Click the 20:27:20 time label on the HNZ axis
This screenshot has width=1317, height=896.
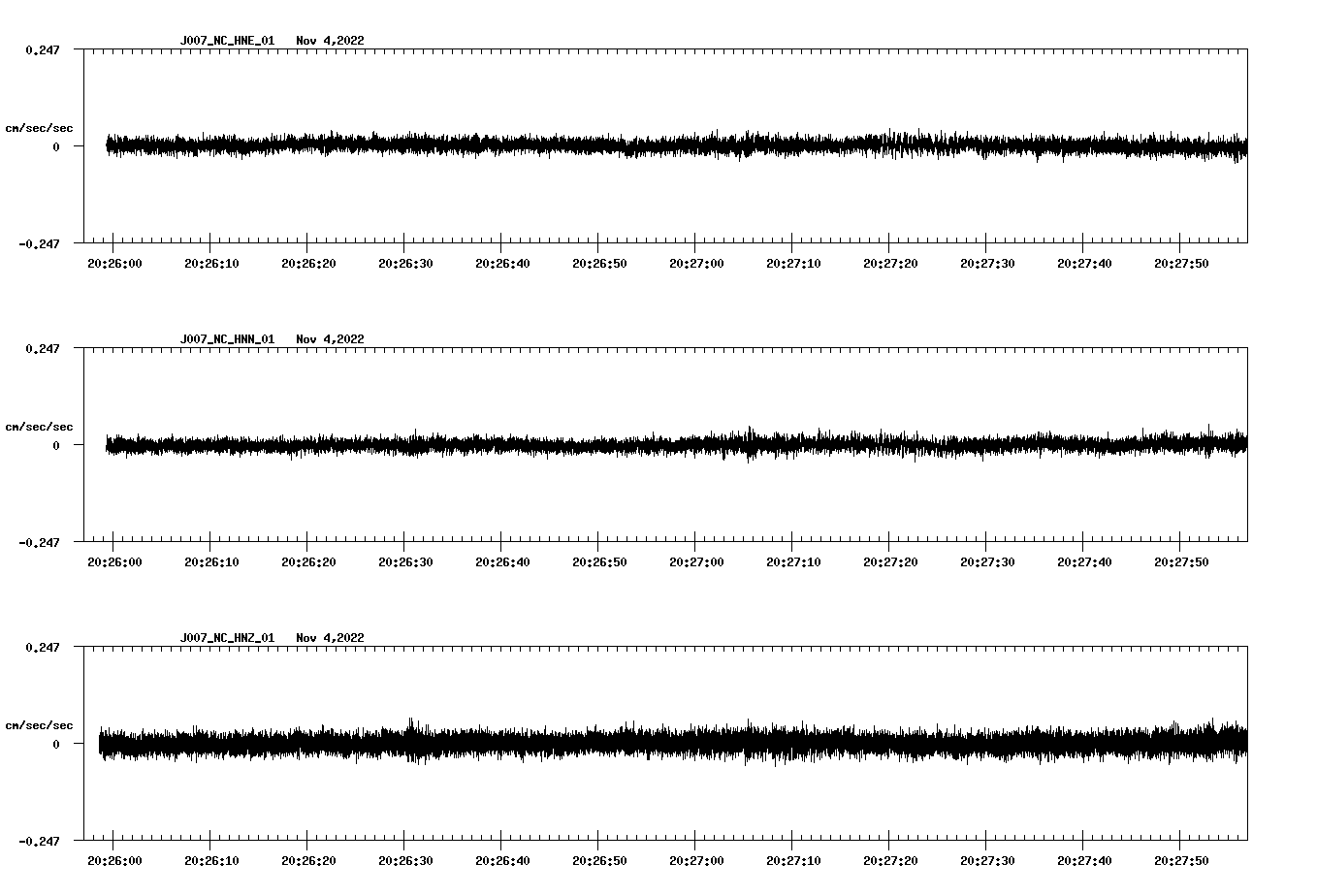point(890,861)
